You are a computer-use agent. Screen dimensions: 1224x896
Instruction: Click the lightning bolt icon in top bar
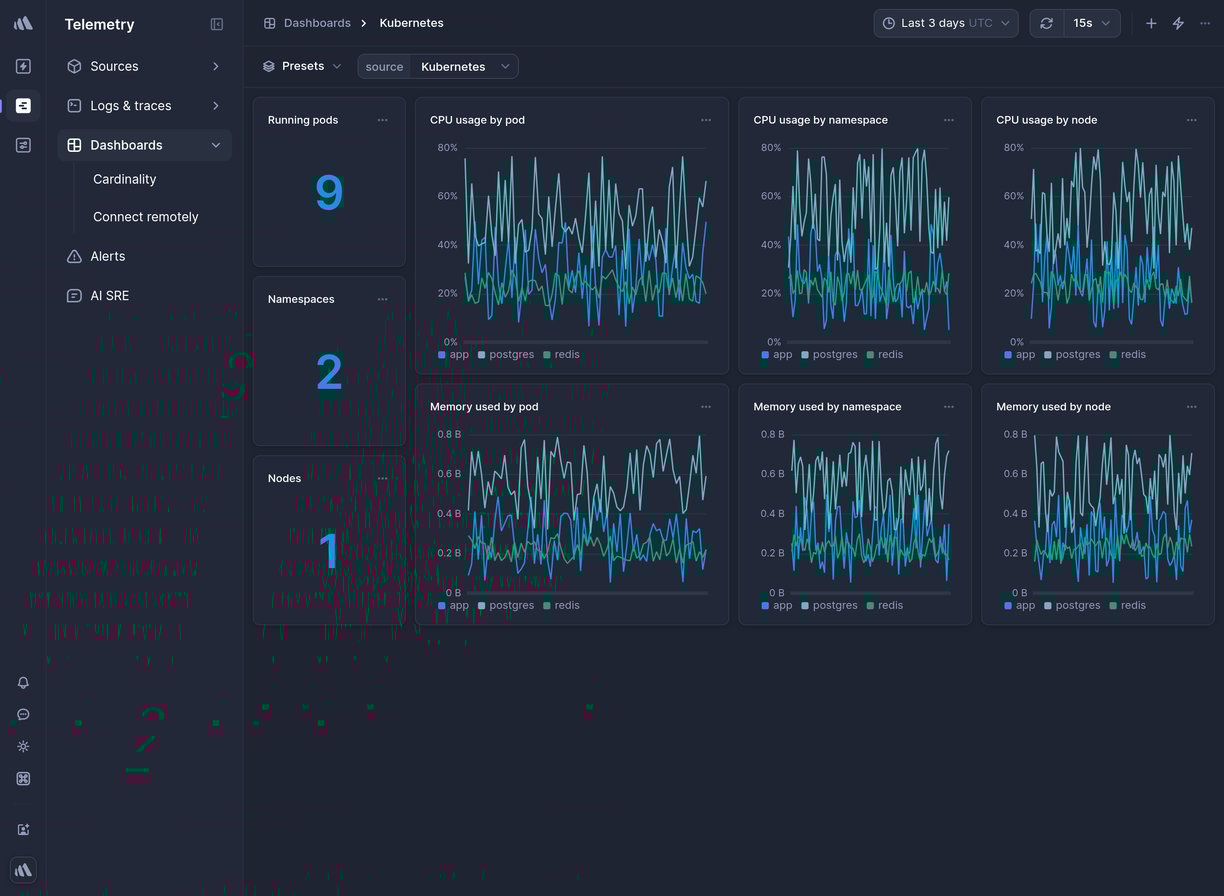coord(1178,23)
